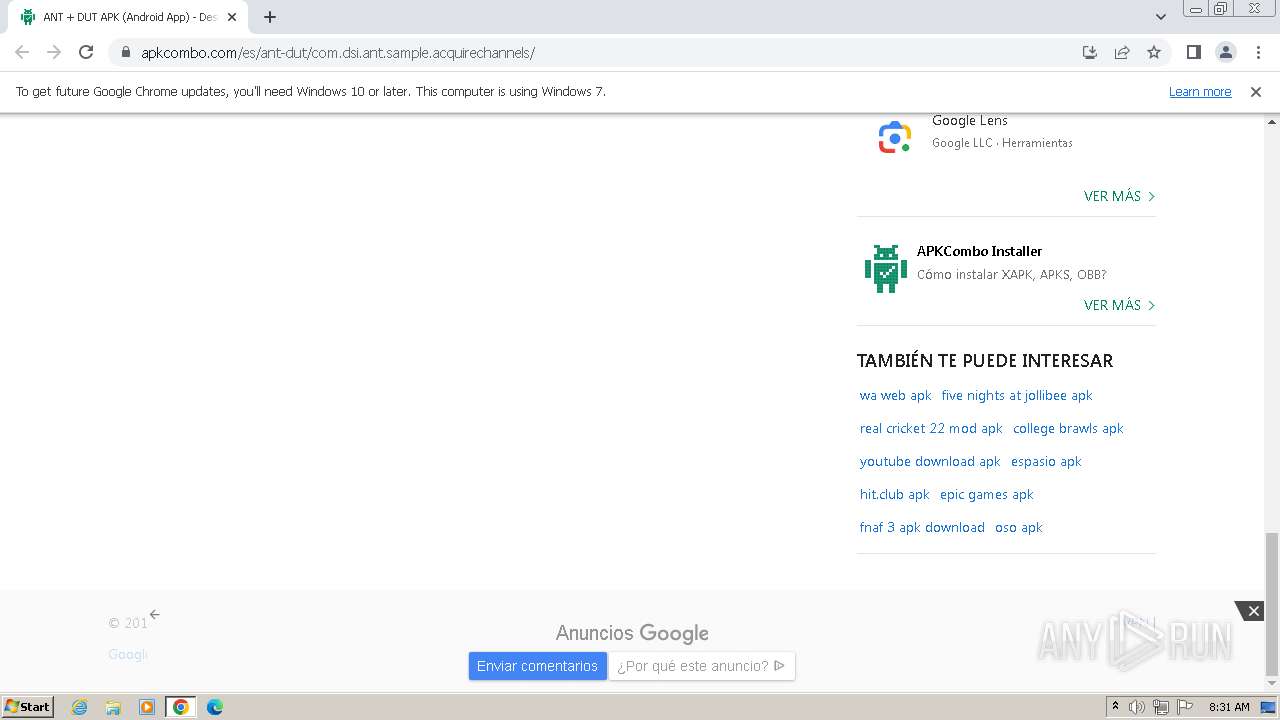Click the address bar URL field
Image resolution: width=1280 pixels, height=720 pixels.
(x=600, y=52)
